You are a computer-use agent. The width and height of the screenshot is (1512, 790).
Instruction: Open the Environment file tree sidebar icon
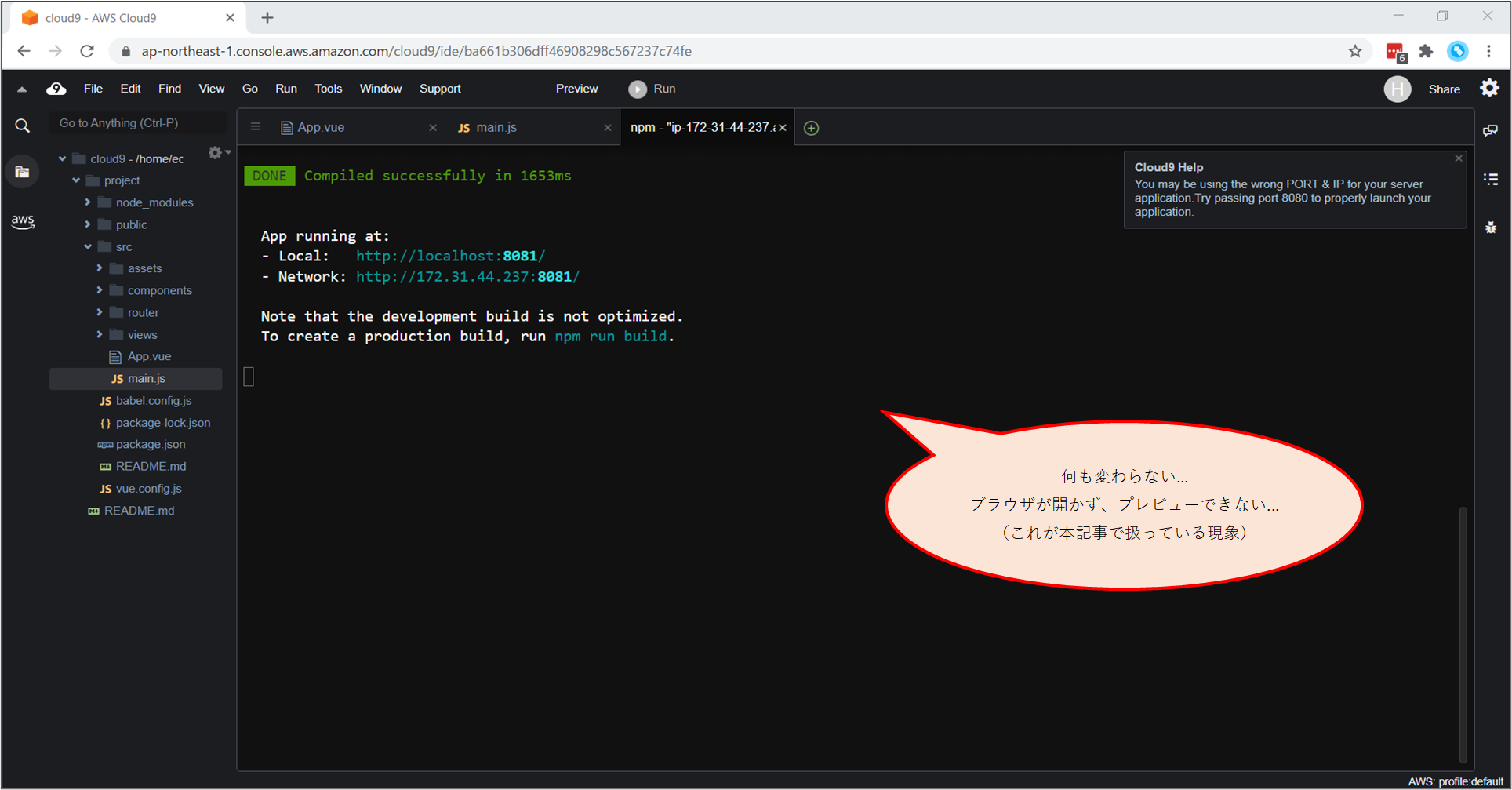click(23, 172)
